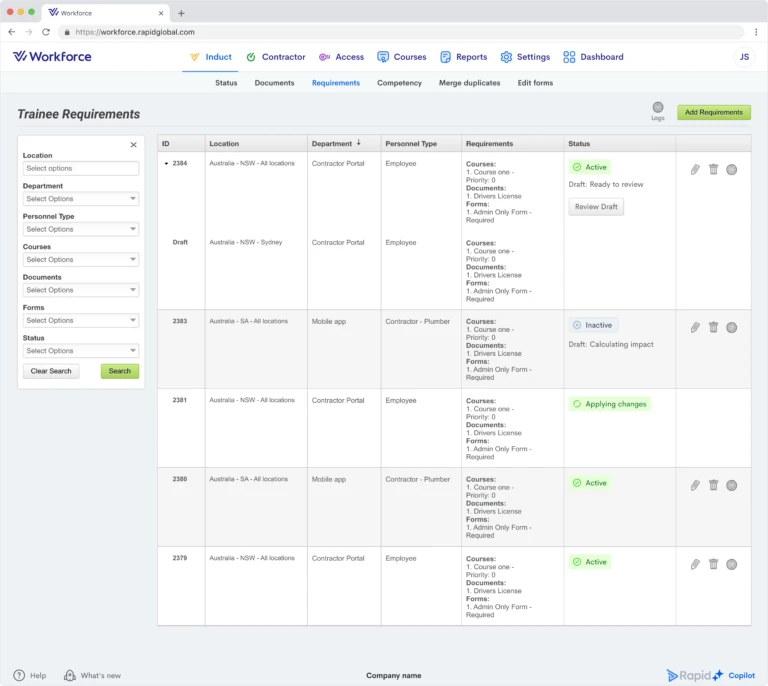
Task: Click the edit pencil icon for requirement 2384
Action: 695,169
